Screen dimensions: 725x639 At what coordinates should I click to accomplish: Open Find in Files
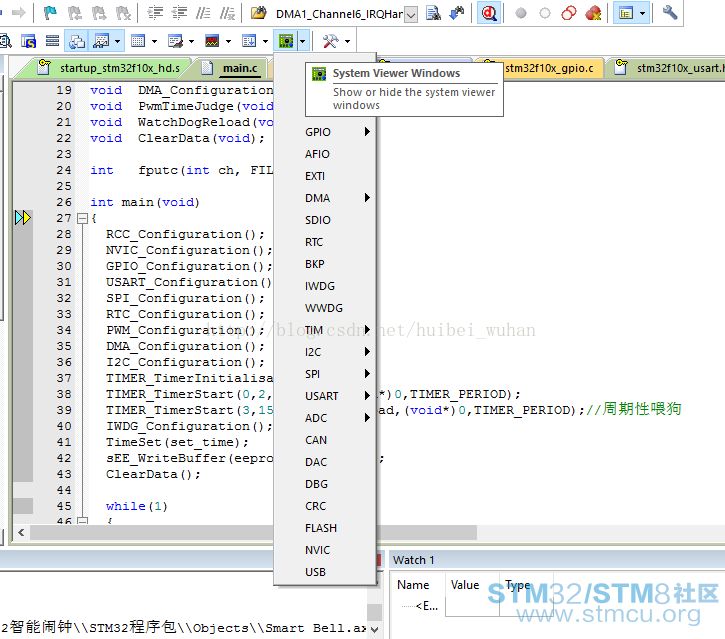point(259,13)
